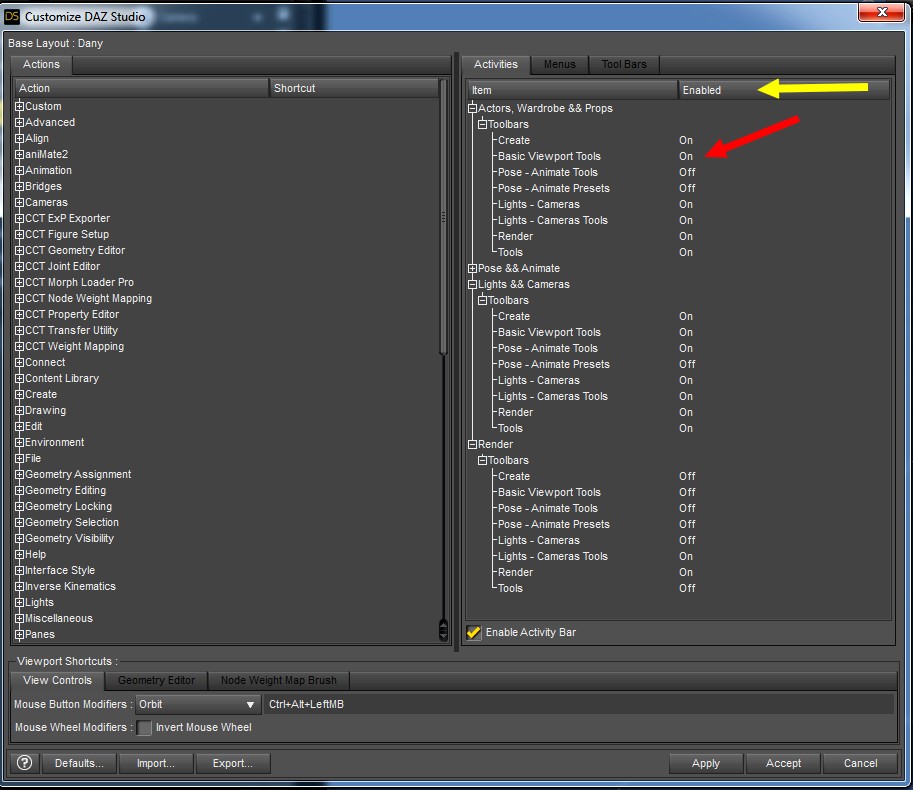Expand the Panes action group
The image size is (913, 790).
point(19,635)
